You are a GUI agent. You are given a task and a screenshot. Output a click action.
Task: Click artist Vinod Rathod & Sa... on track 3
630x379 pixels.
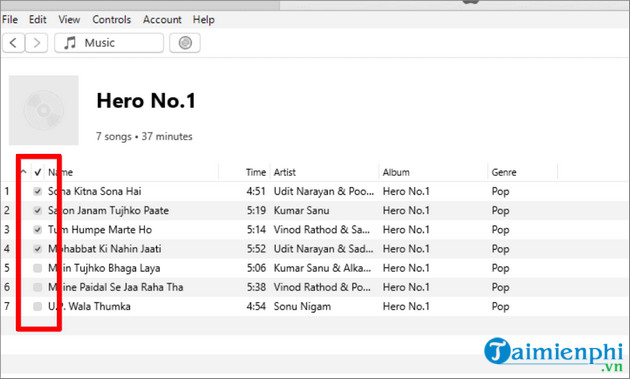click(321, 229)
